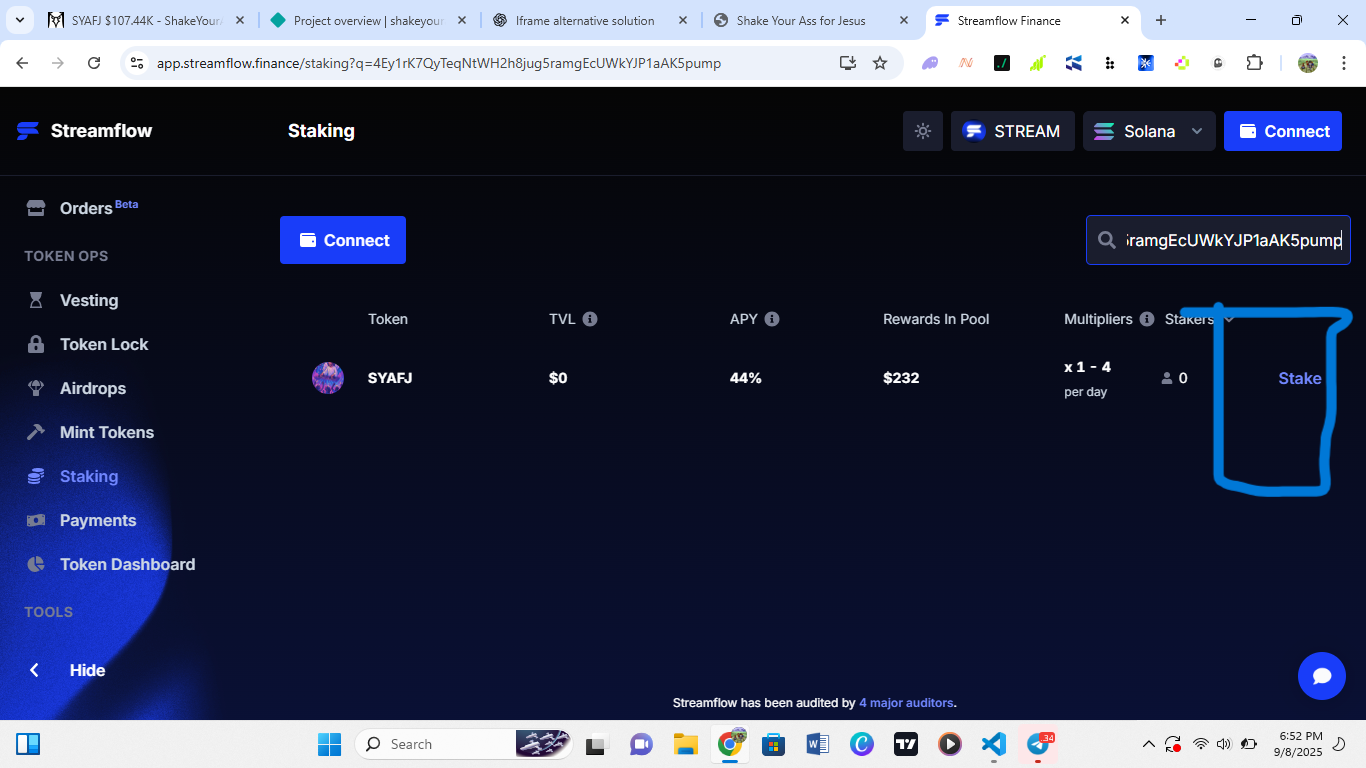Open the Solana network dropdown
Viewport: 1366px width, 768px height.
(1149, 131)
